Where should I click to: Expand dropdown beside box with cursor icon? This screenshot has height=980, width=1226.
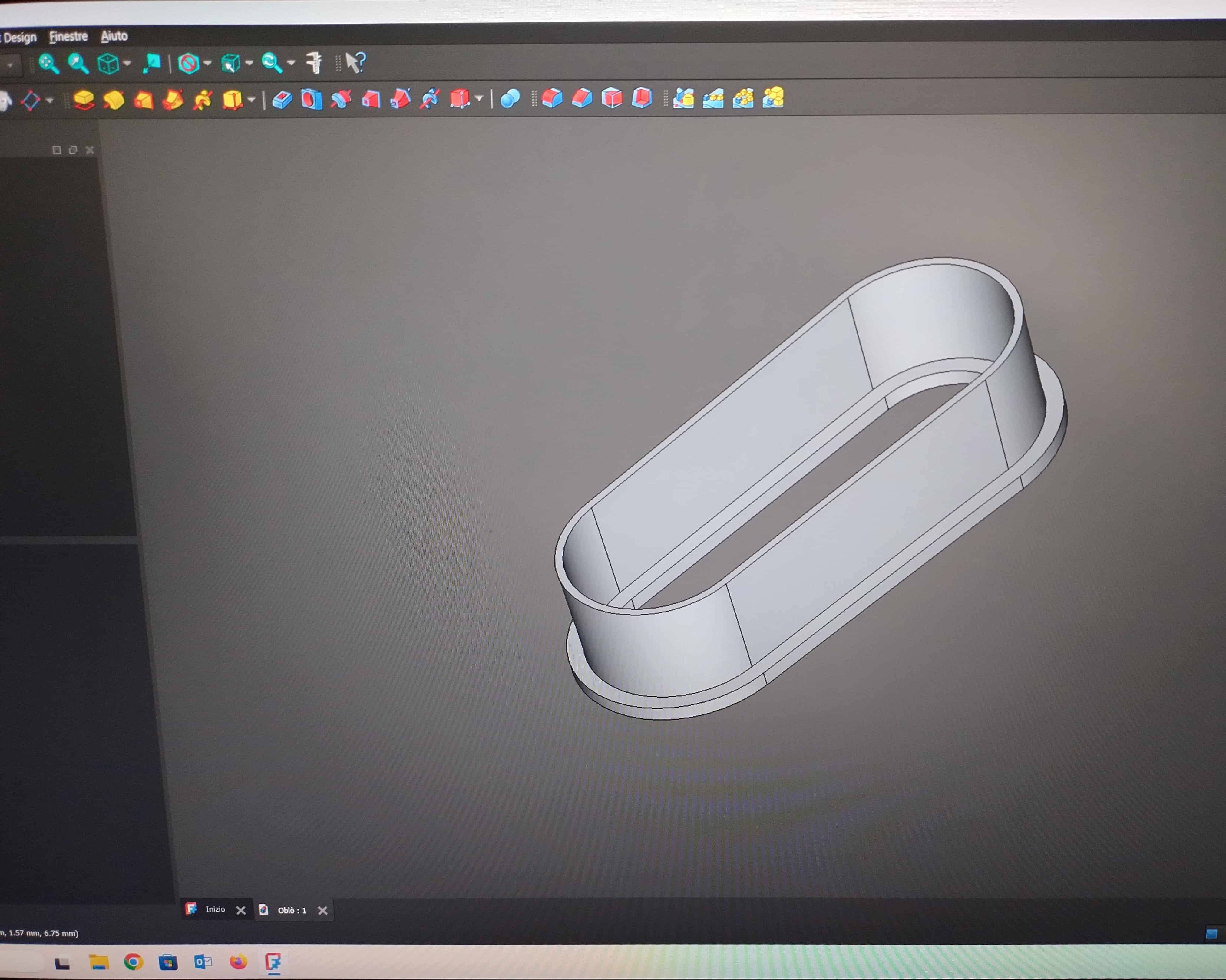[249, 63]
